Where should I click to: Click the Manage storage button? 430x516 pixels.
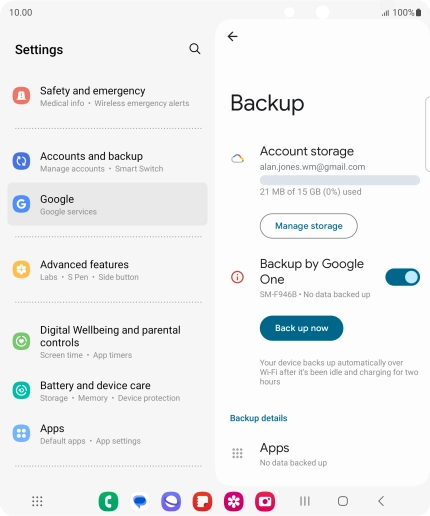pyautogui.click(x=309, y=226)
